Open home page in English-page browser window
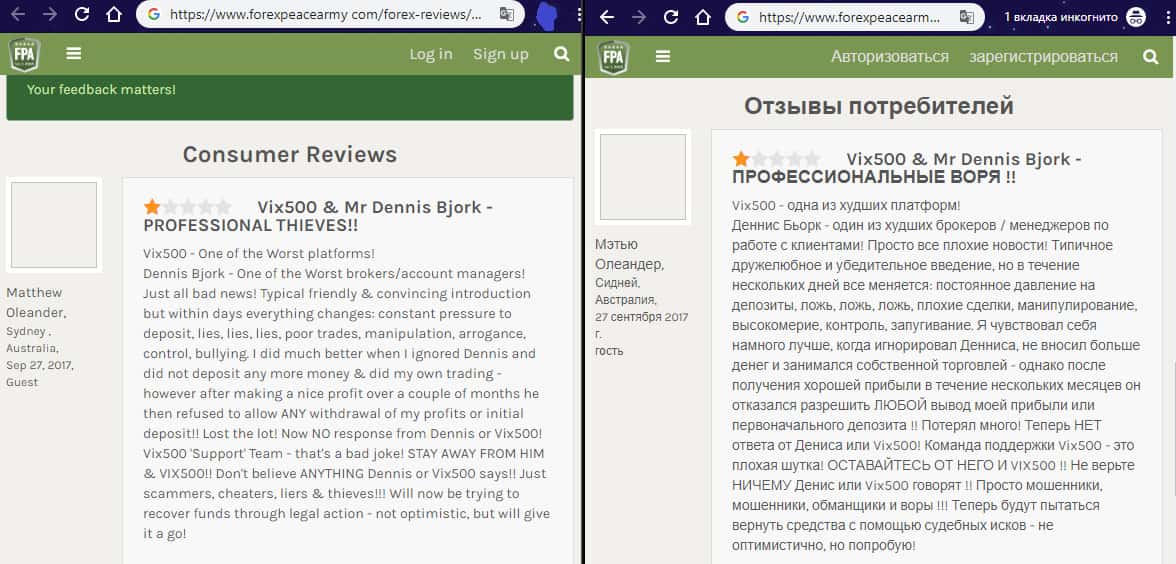1176x564 pixels. [114, 14]
